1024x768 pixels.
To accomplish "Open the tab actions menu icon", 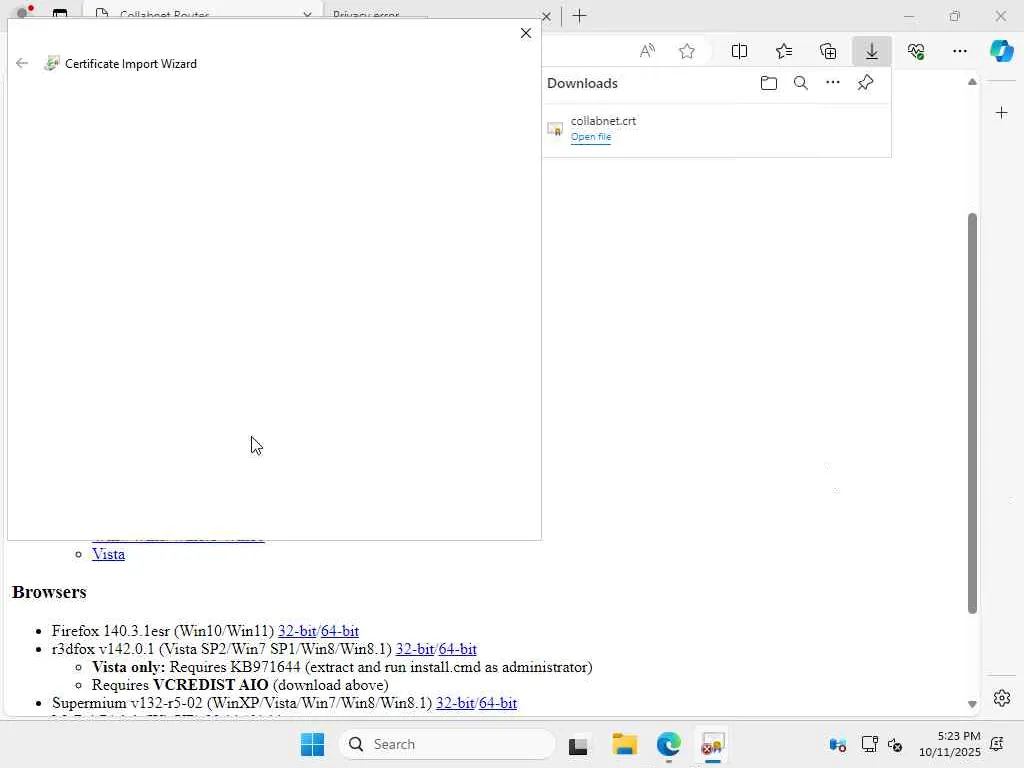I will click(x=60, y=14).
